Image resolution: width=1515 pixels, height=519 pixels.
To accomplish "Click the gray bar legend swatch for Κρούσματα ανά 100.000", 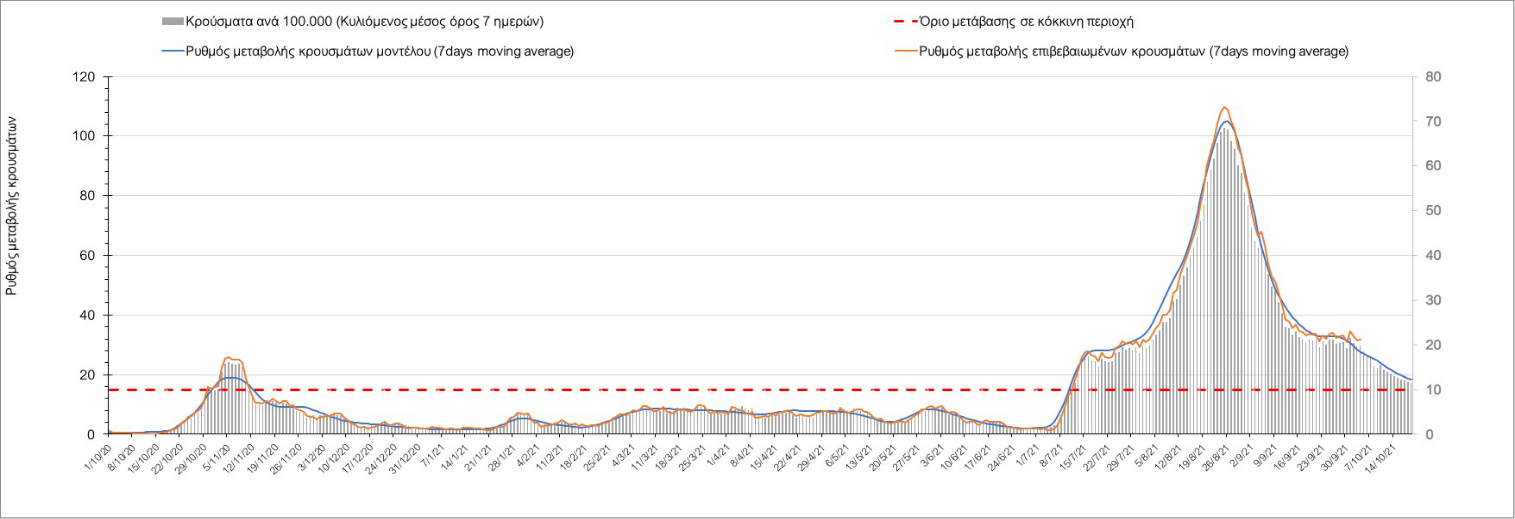I will 171,21.
